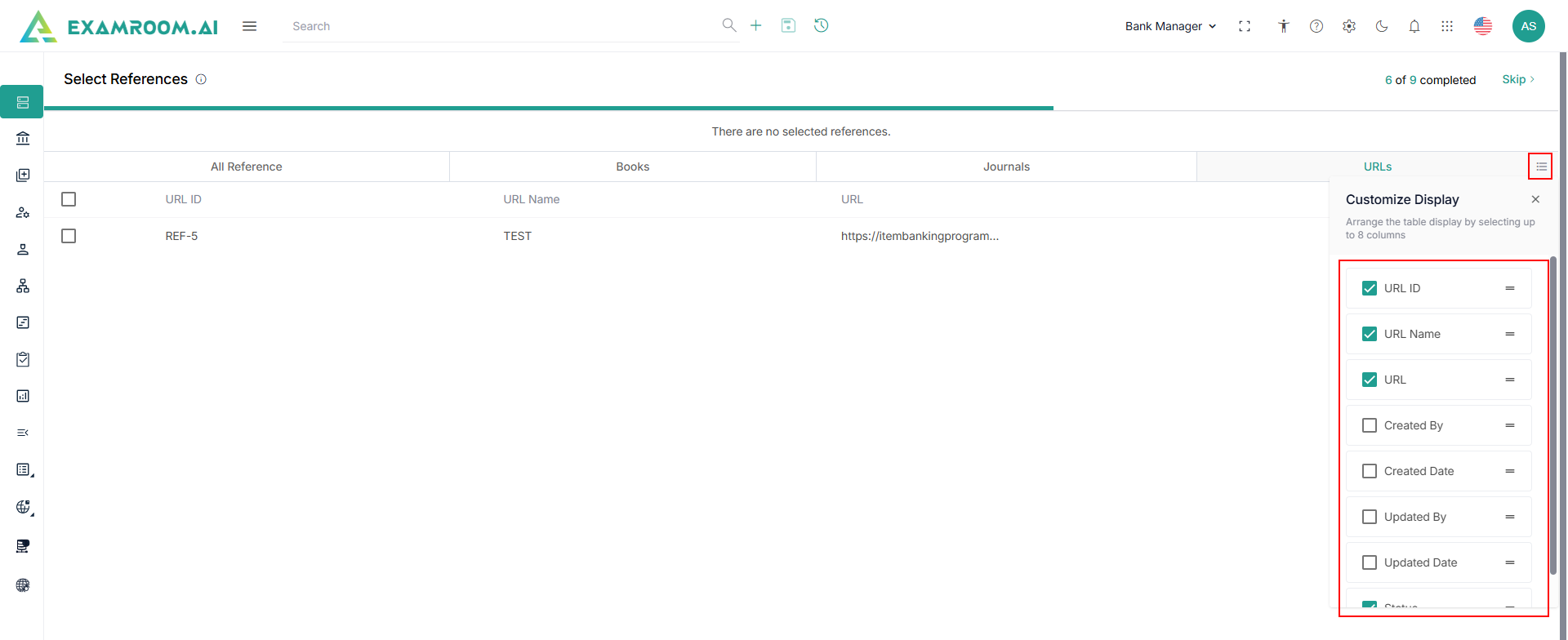
Task: Enable the Created By column checkbox
Action: point(1370,425)
